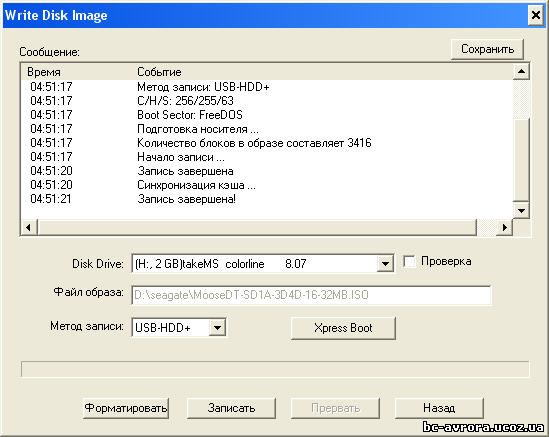
Task: Click the horizontal scroll left arrow
Action: tap(29, 227)
